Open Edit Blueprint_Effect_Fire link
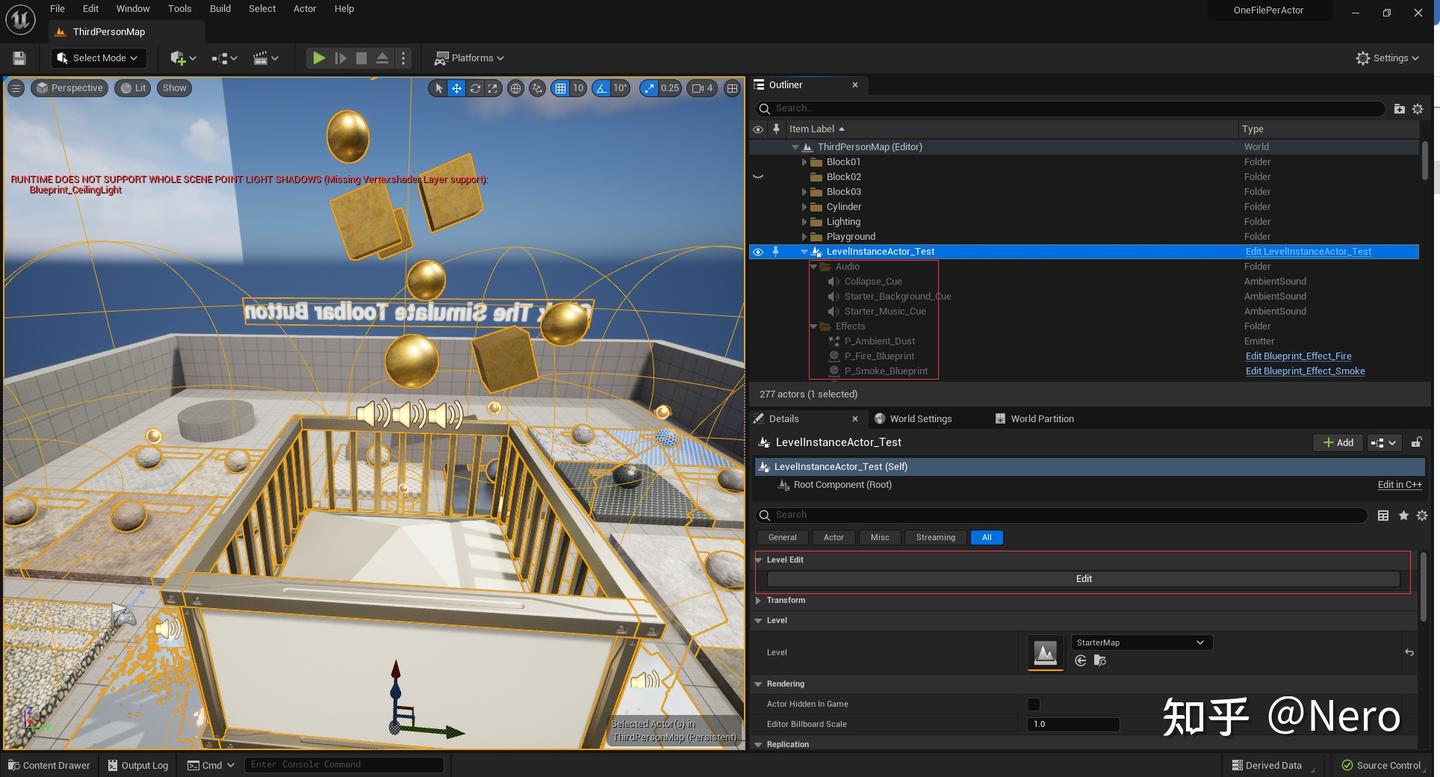 [x=1298, y=355]
